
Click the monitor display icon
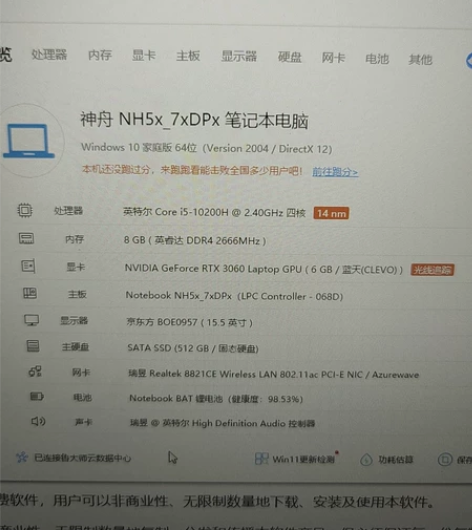coord(31,320)
